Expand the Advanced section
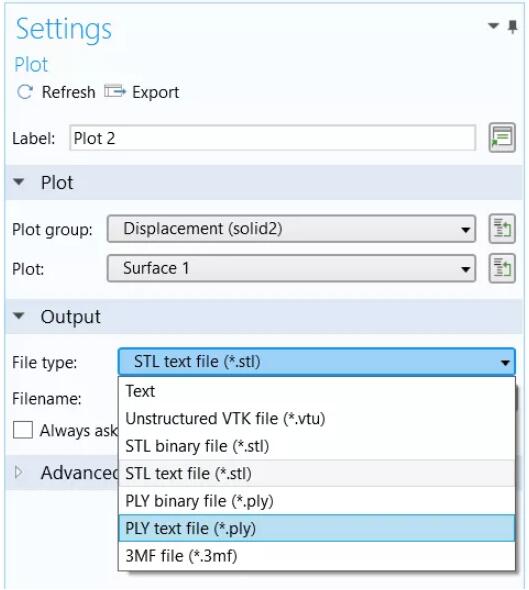 (x=18, y=473)
